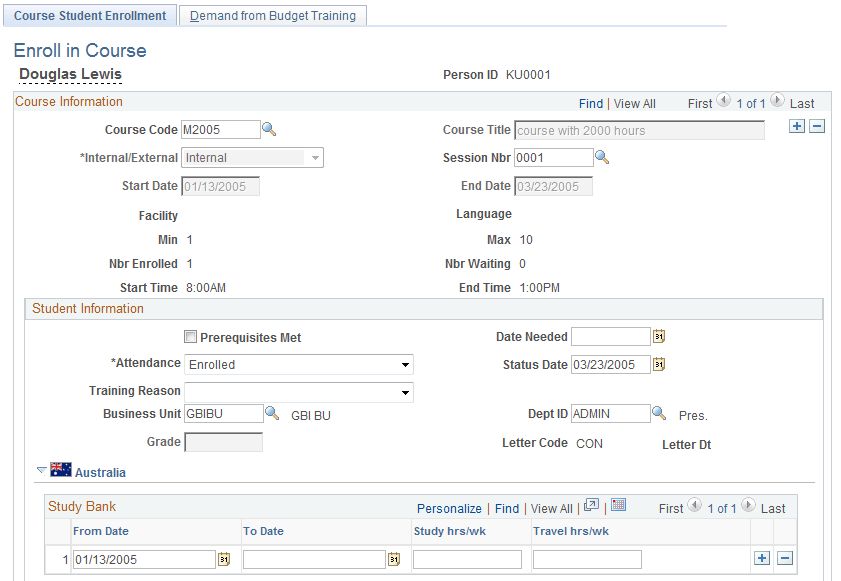This screenshot has height=581, width=841.
Task: Delete the Study Bank row with minus icon
Action: pyautogui.click(x=786, y=558)
